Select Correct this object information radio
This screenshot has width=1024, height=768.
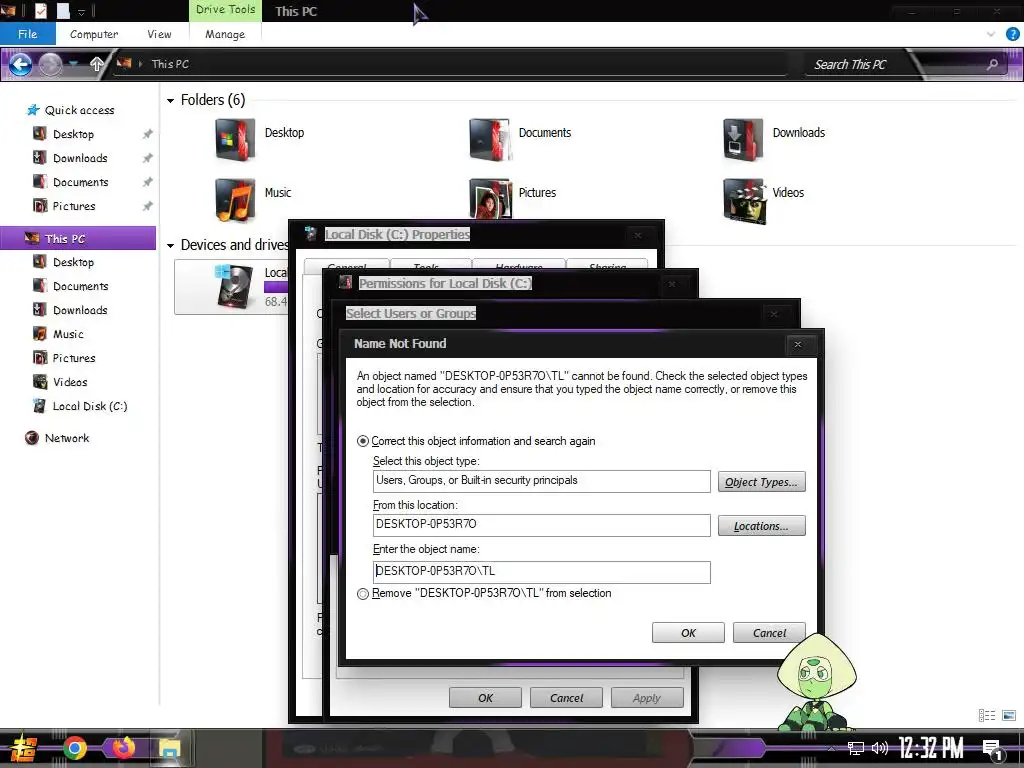[x=363, y=441]
